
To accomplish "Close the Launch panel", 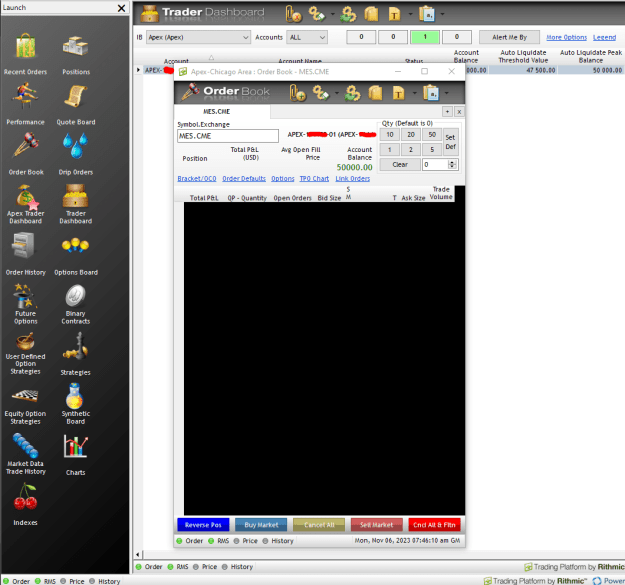I will [122, 8].
